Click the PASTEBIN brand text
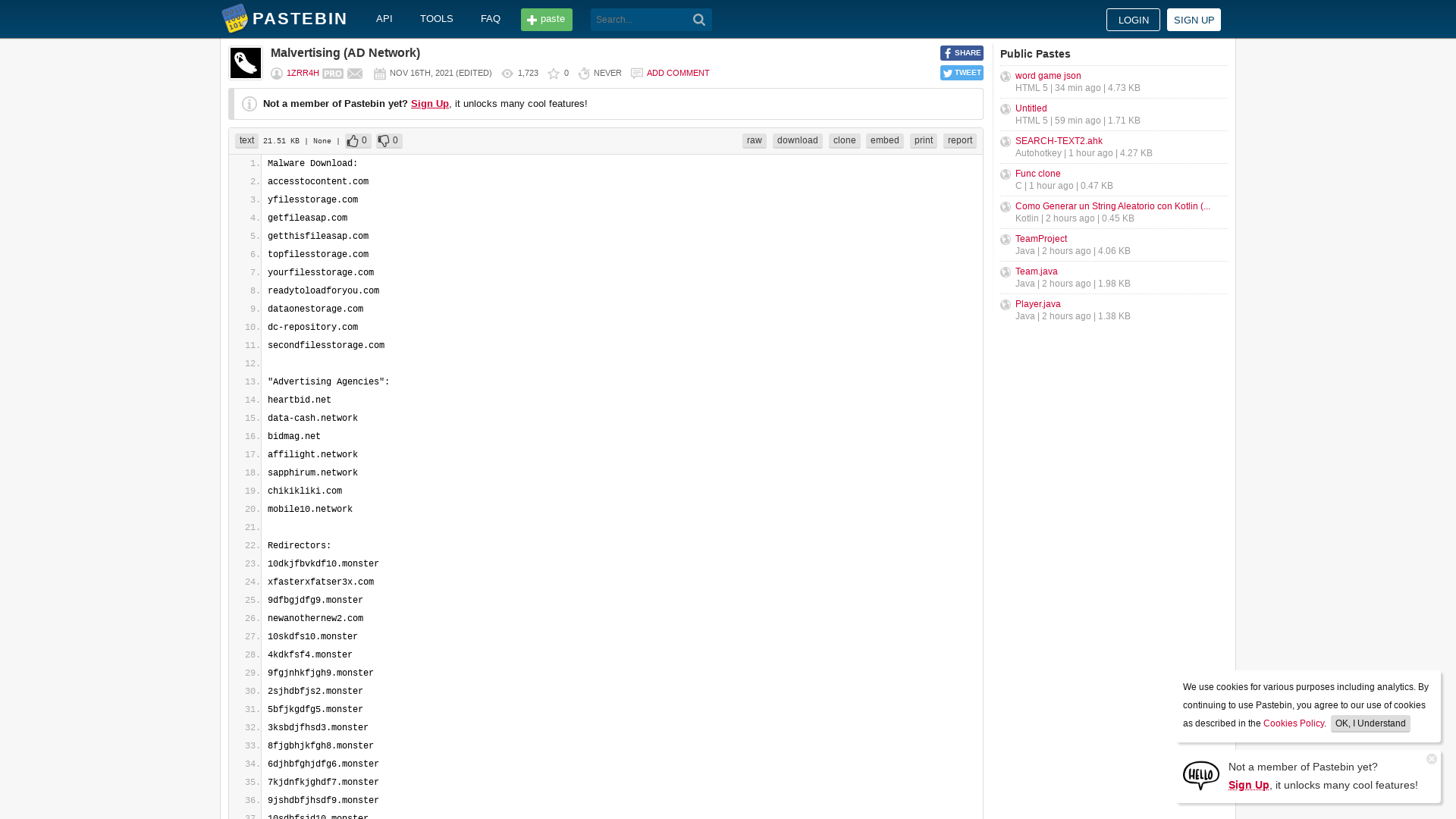This screenshot has width=1456, height=819. [x=300, y=19]
